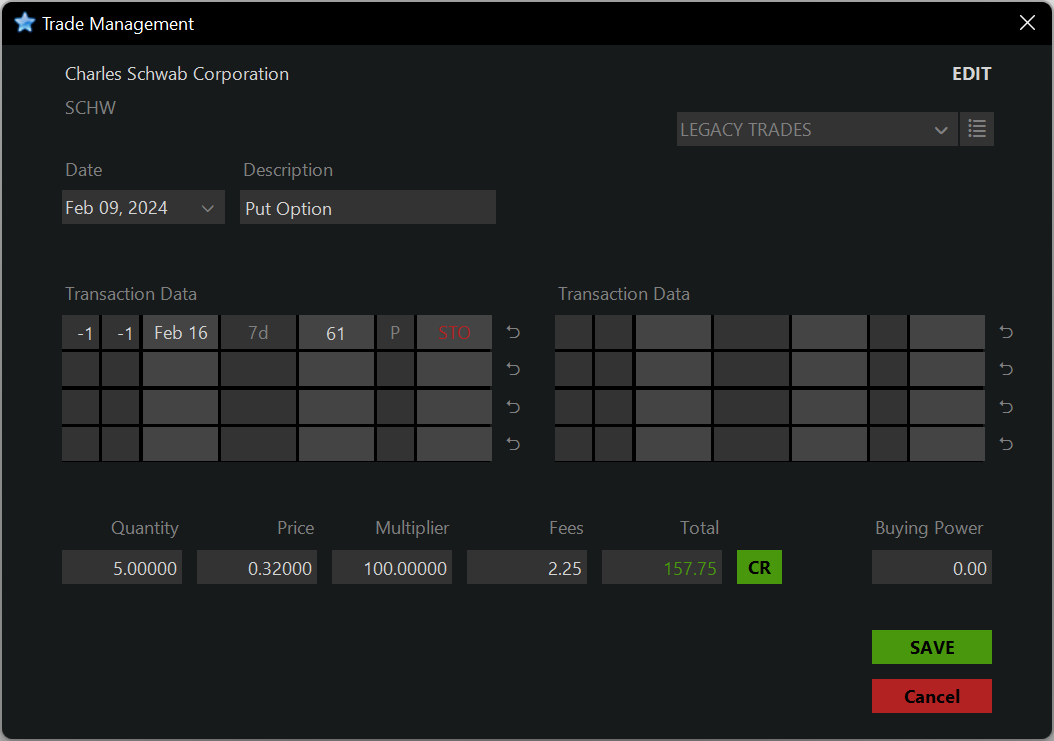
Task: Toggle the STO action cell
Action: [x=454, y=333]
